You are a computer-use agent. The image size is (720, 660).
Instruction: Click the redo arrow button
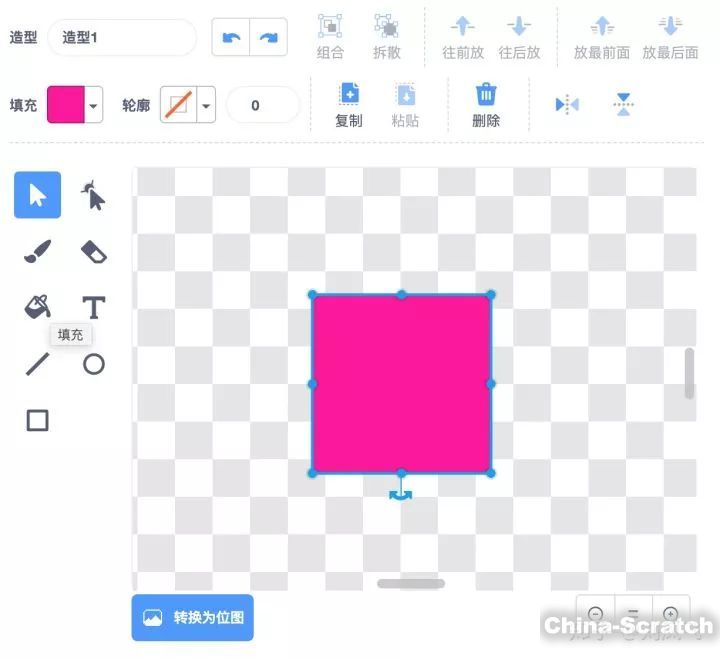point(268,37)
